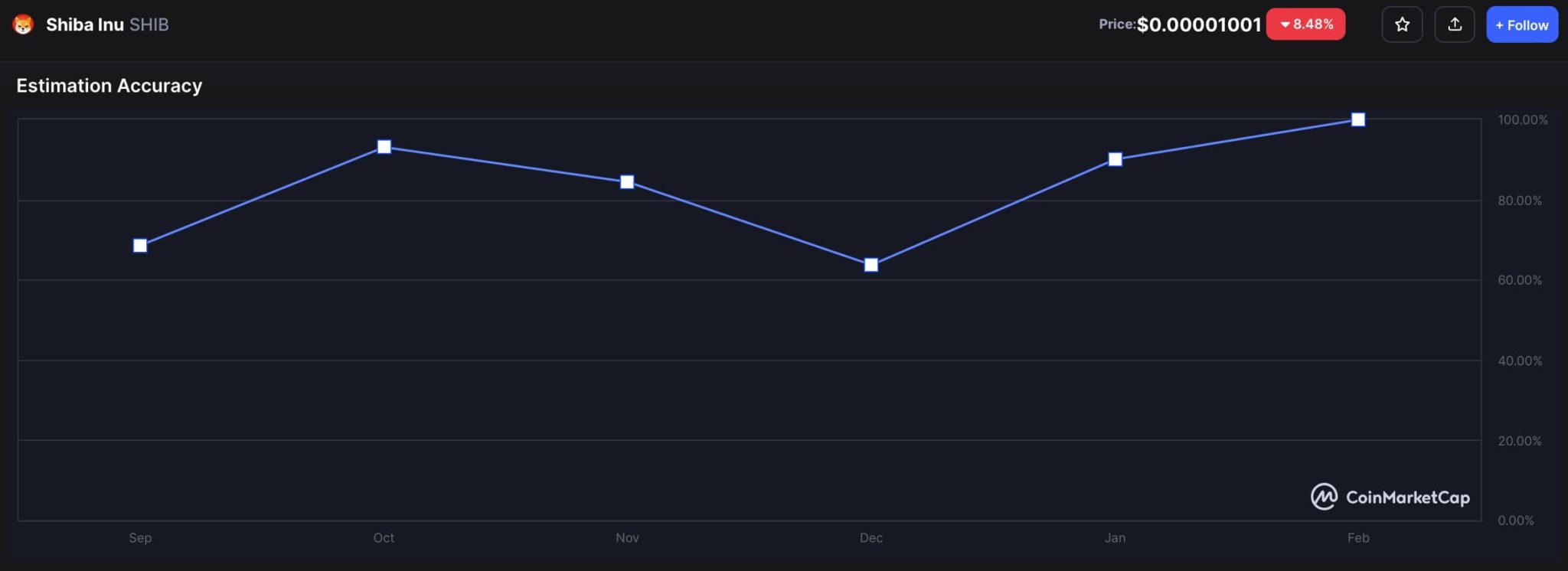Click the Oct month label
The height and width of the screenshot is (571, 1568).
click(384, 538)
